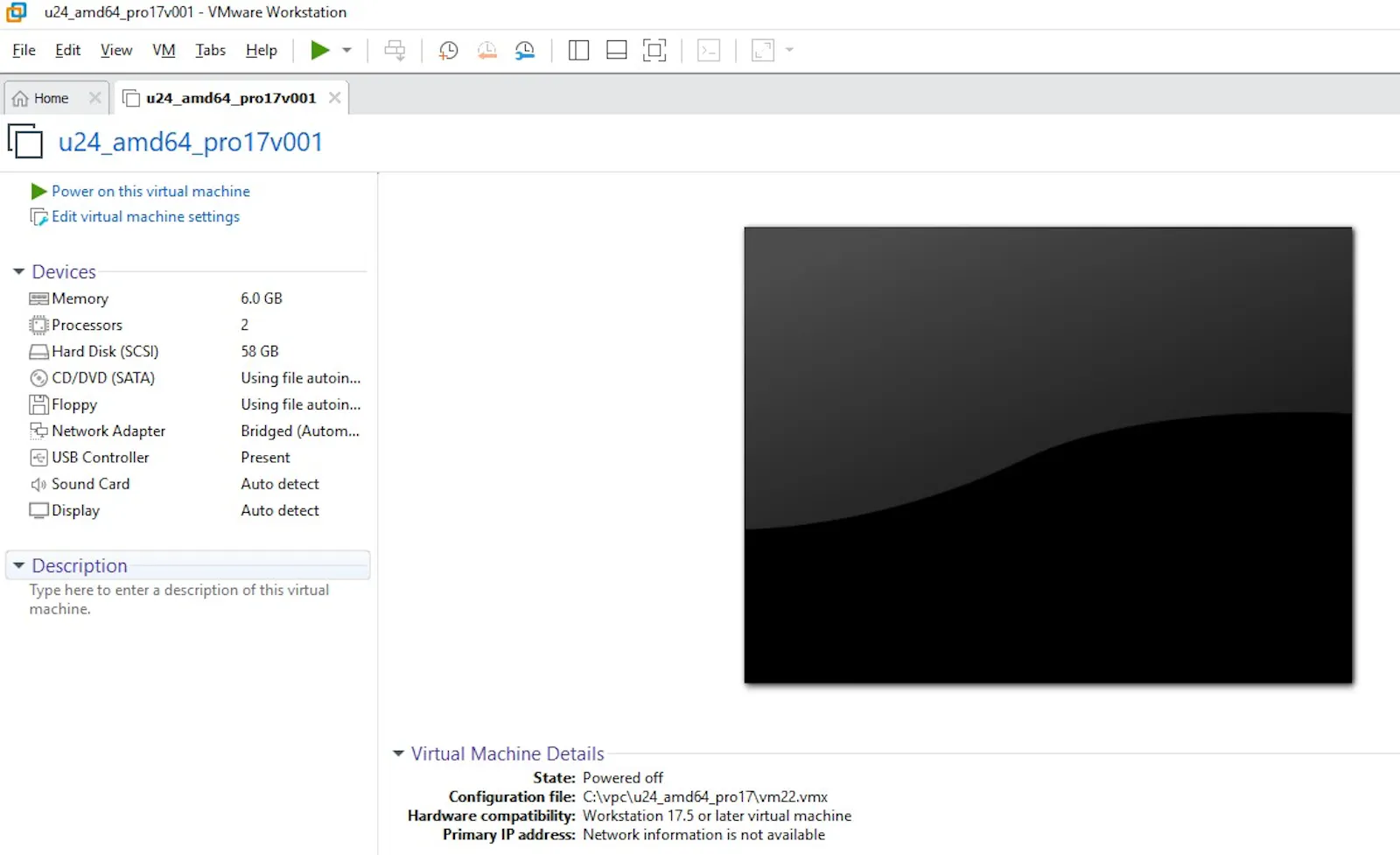Click the Send Ctrl+Alt+Del toolbar icon
This screenshot has width=1400, height=855.
(x=395, y=51)
